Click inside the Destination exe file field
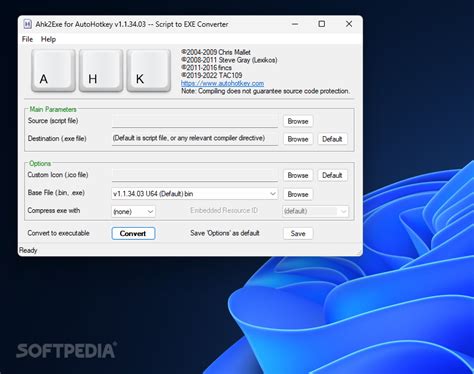The image size is (474, 374). (x=195, y=139)
